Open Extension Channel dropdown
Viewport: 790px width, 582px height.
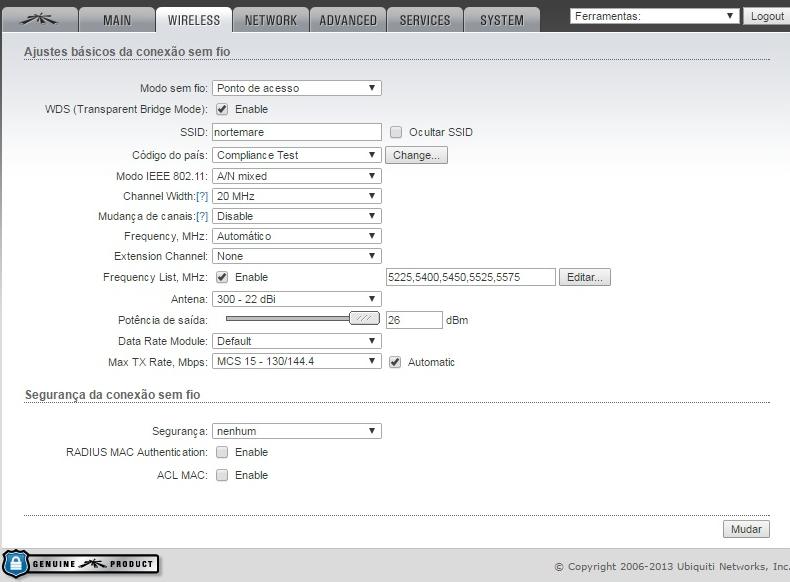pos(297,256)
